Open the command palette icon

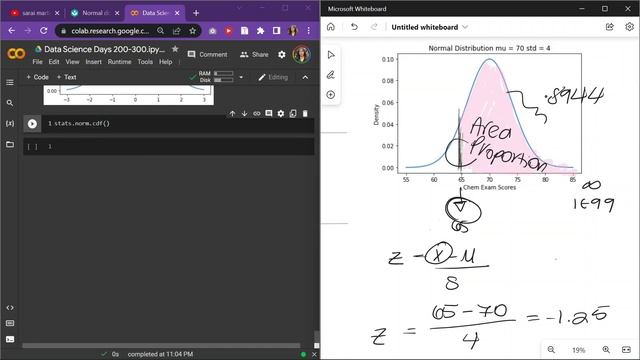coord(10,323)
